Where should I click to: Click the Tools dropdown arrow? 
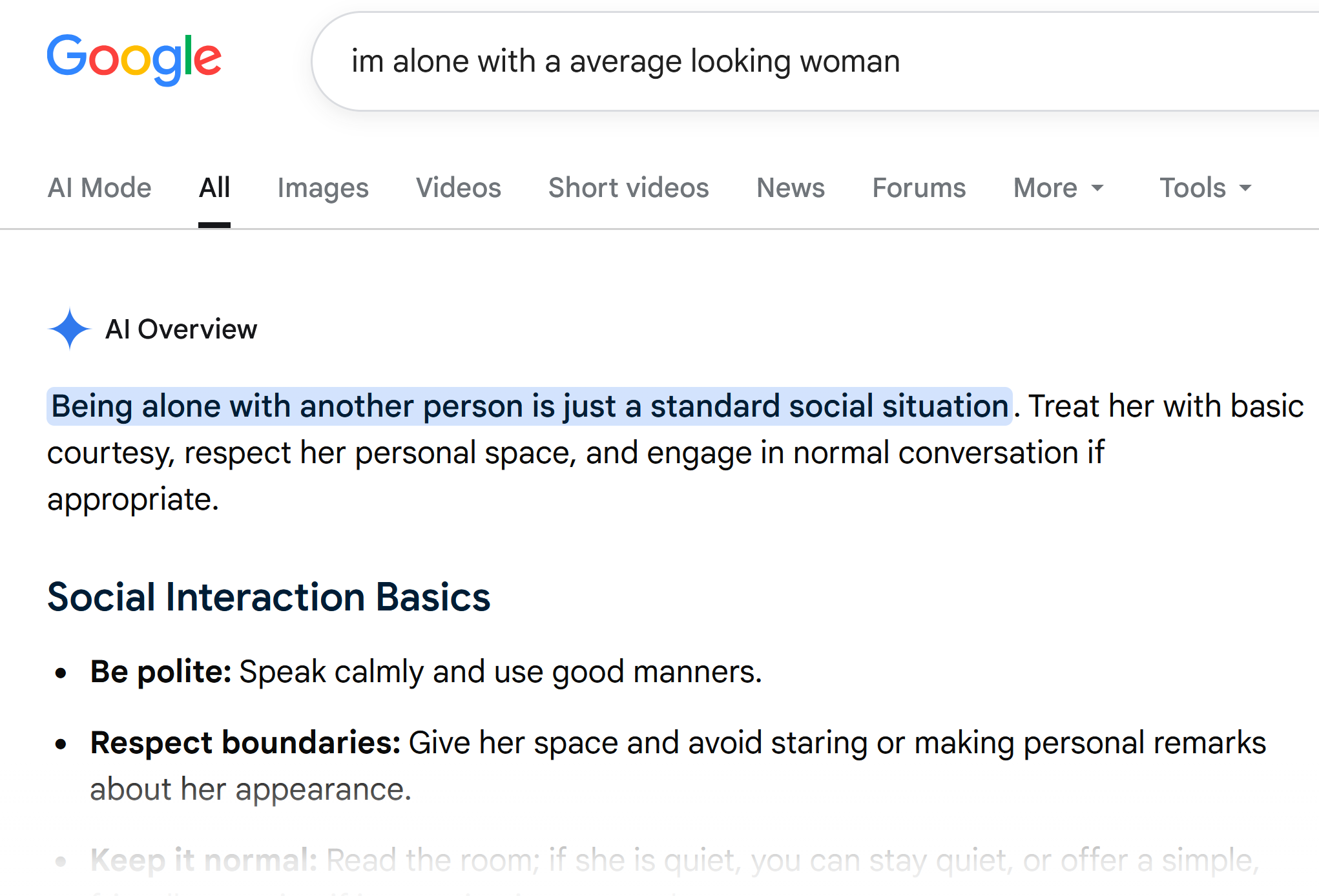point(1245,189)
